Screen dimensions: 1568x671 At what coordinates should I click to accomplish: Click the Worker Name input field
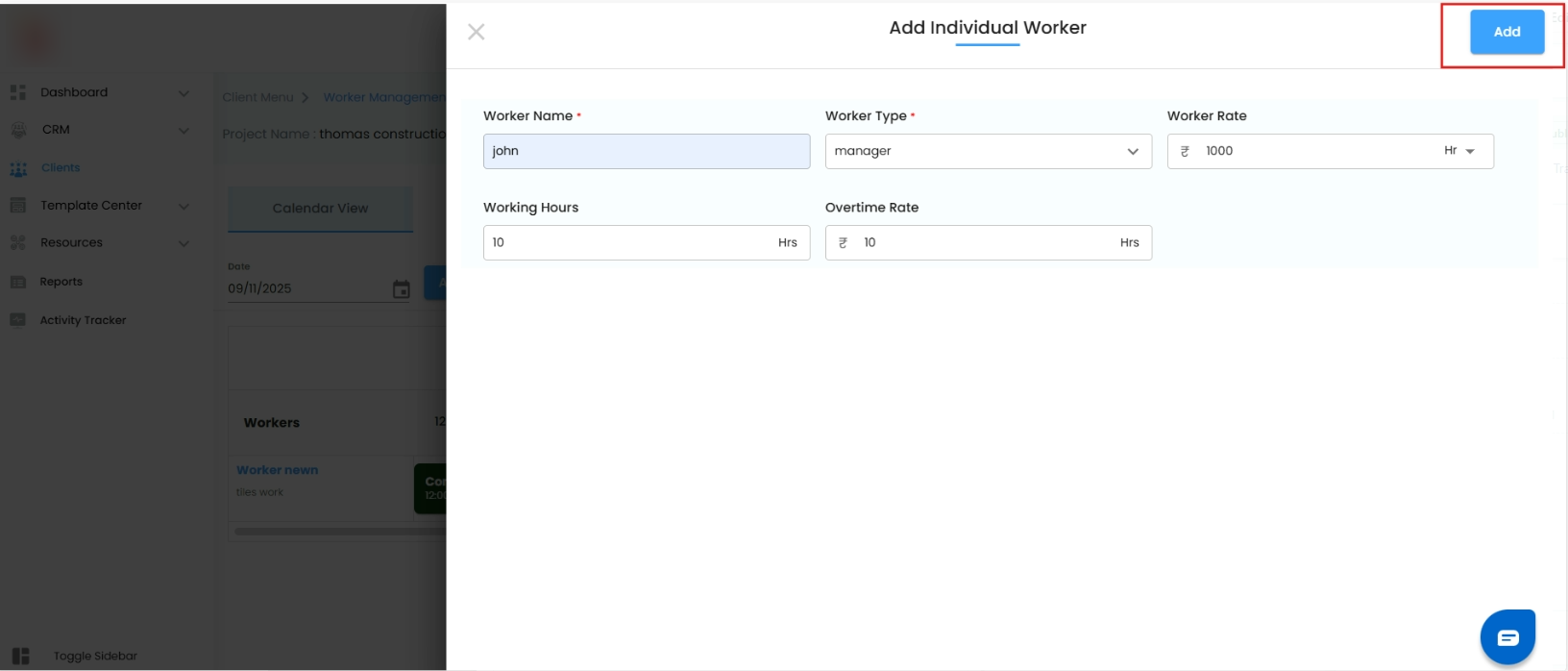tap(646, 151)
